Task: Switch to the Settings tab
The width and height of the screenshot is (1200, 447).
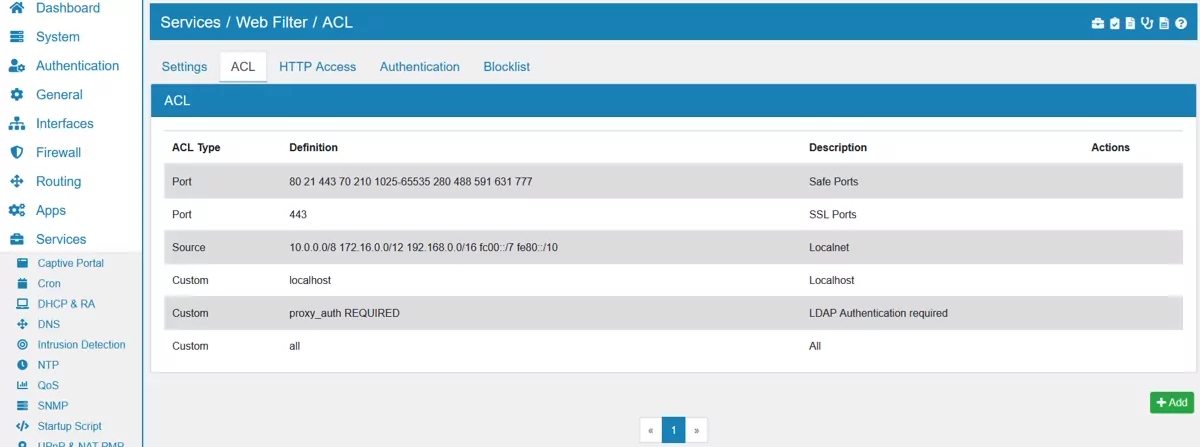Action: [184, 67]
